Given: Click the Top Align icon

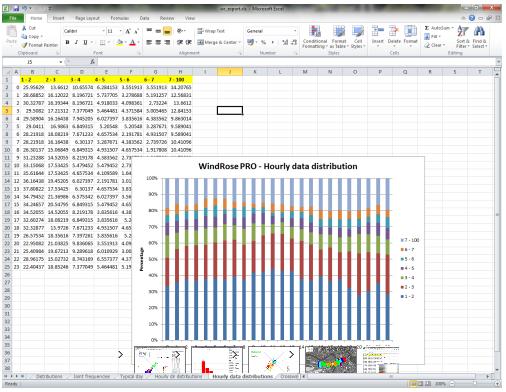Looking at the screenshot, I should click(149, 31).
